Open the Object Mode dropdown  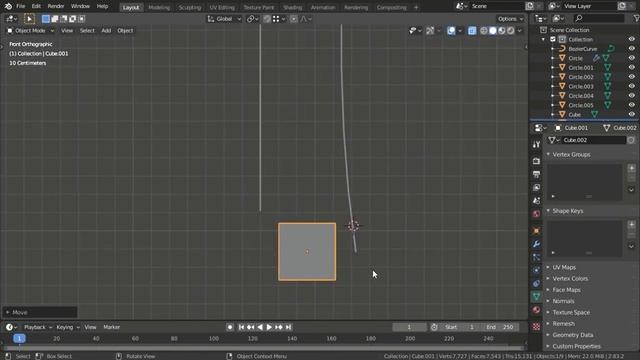tap(31, 31)
